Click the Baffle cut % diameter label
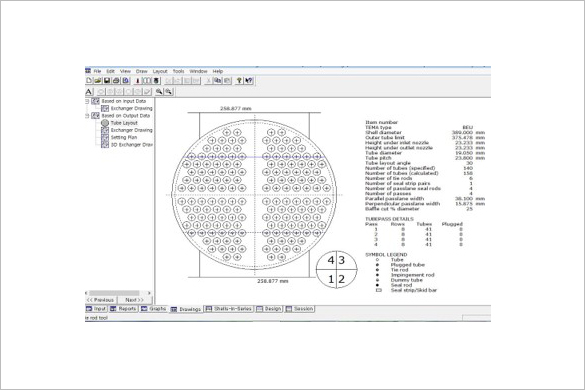This screenshot has height=390, width=585. tap(392, 209)
